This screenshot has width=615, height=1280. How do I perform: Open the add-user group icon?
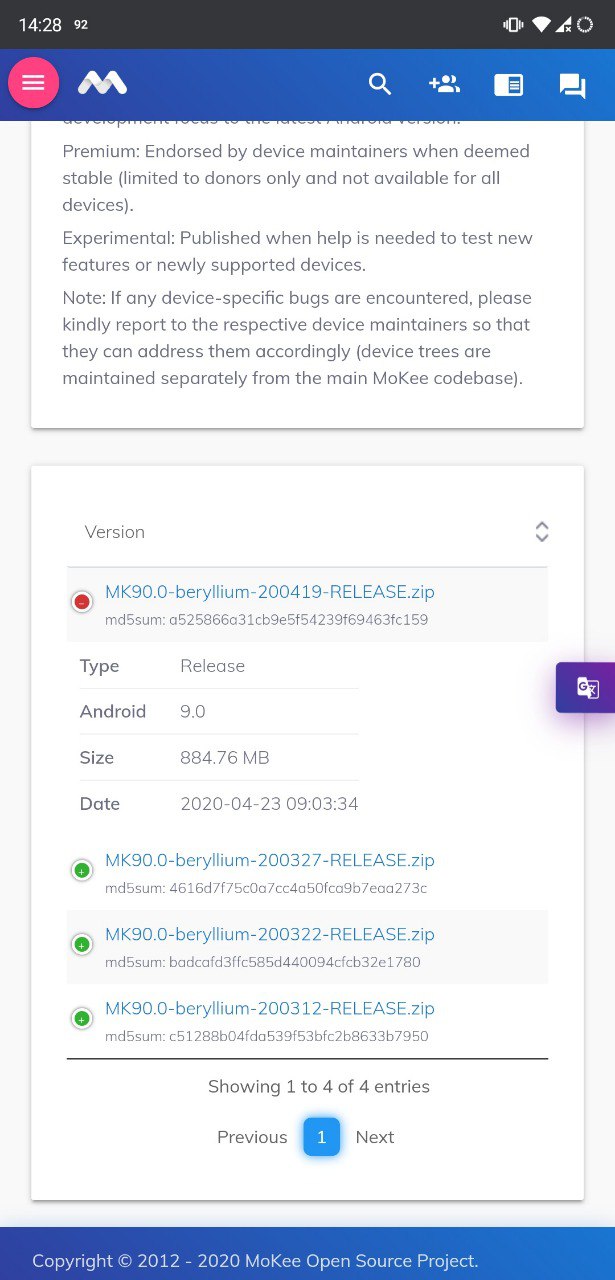[x=444, y=84]
